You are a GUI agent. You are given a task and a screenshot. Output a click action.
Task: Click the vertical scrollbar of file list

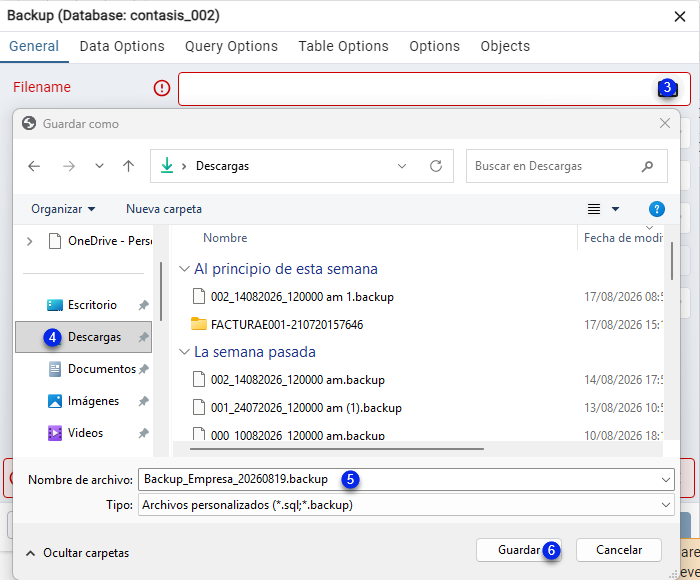(x=671, y=261)
